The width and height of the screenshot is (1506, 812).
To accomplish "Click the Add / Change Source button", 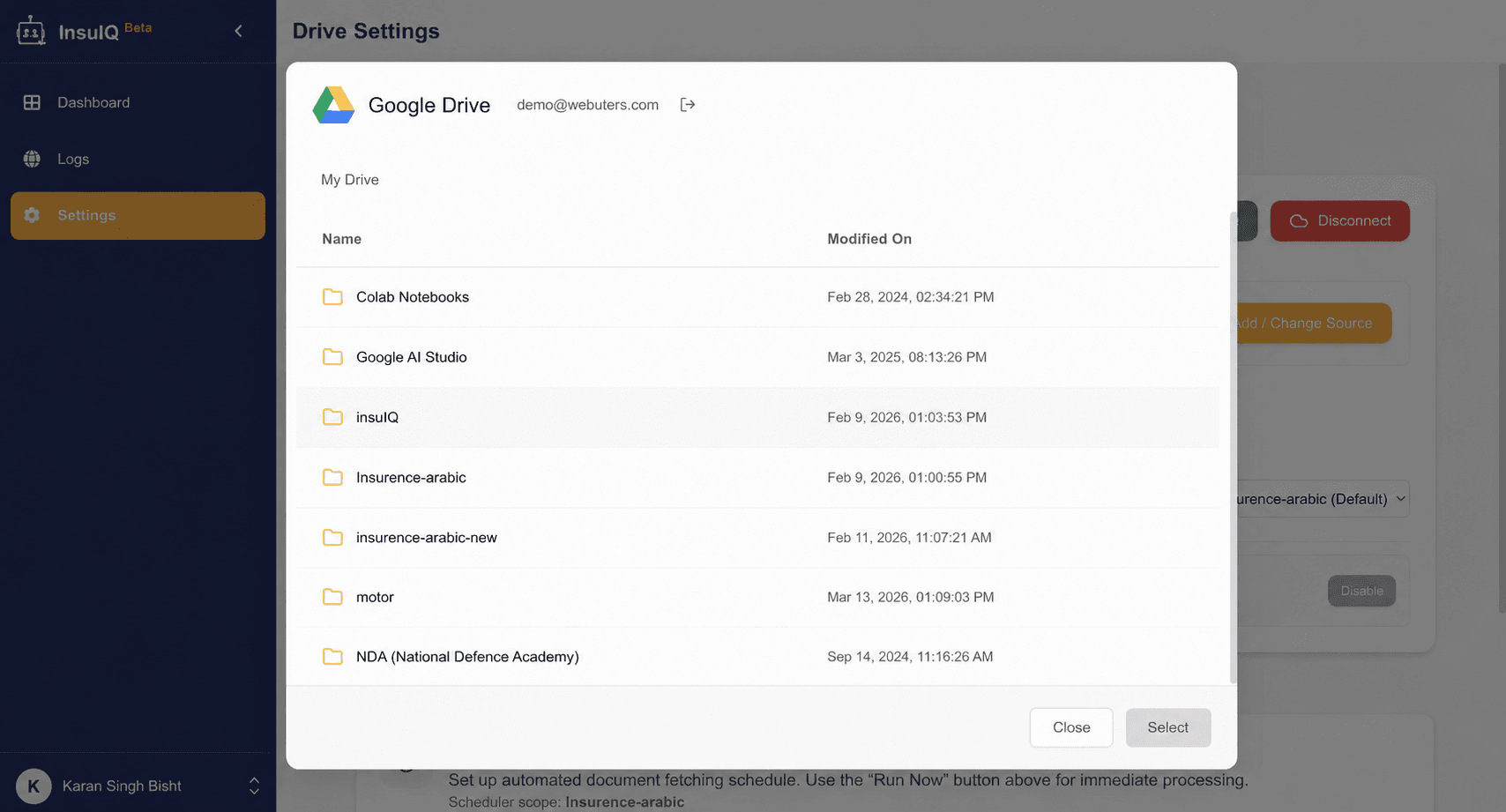I will pyautogui.click(x=1314, y=324).
